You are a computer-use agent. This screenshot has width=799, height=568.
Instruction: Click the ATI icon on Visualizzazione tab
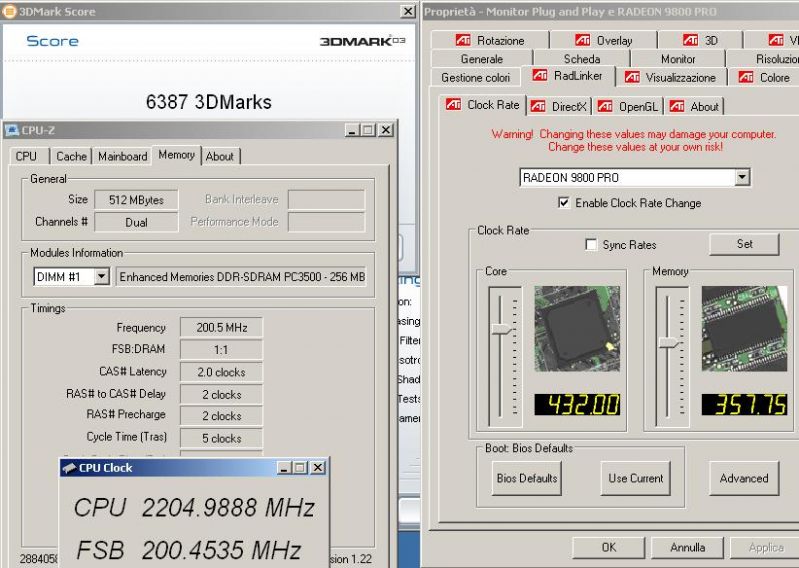point(632,77)
